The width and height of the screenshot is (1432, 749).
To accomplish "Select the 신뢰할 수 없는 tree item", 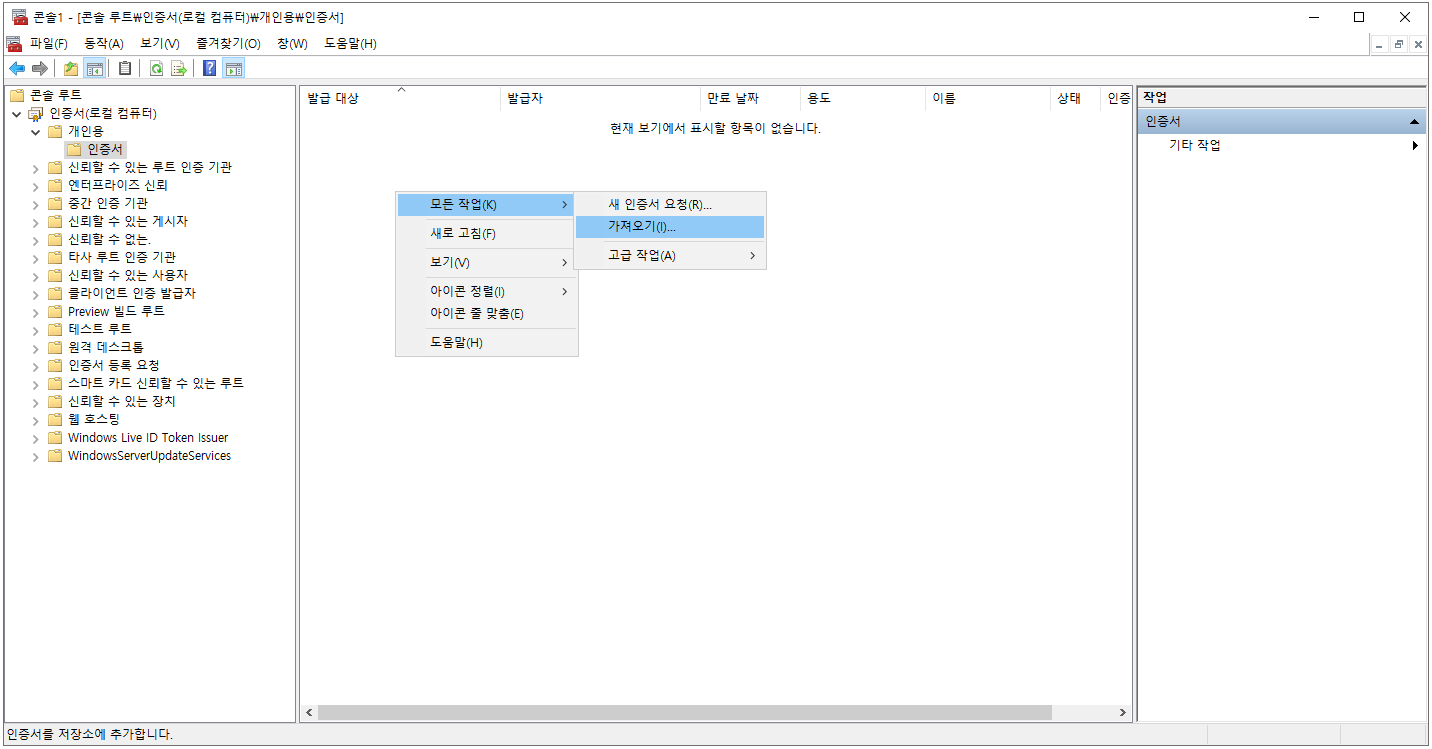I will [x=110, y=239].
